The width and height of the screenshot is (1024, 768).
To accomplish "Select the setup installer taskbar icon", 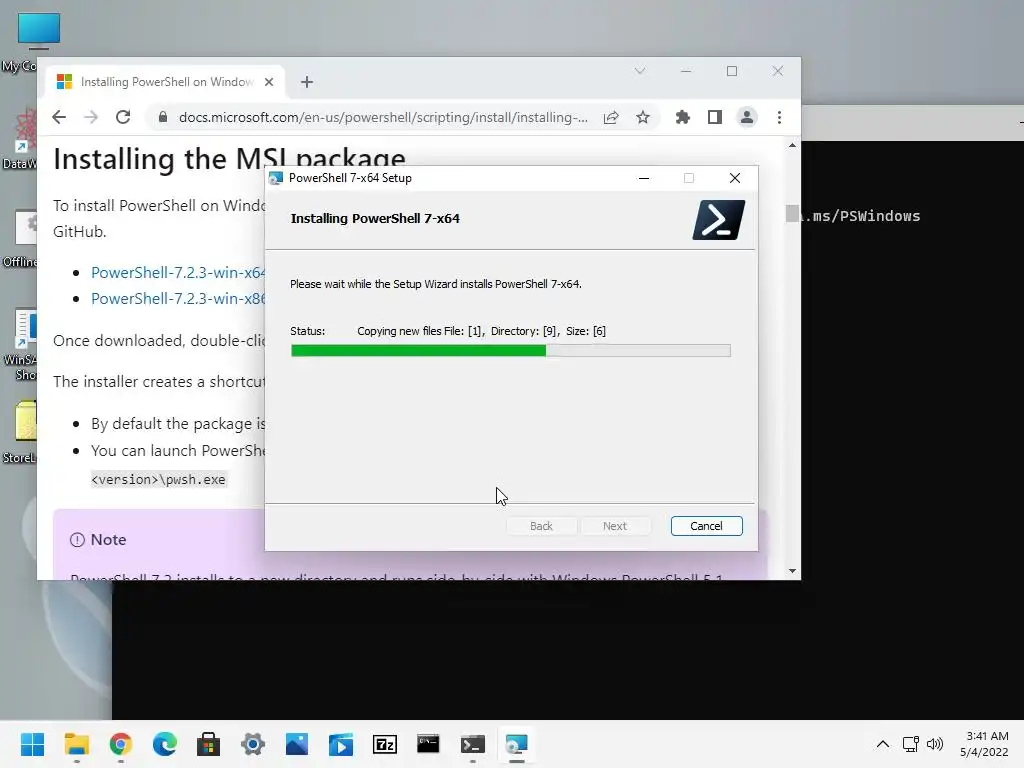I will click(x=517, y=744).
